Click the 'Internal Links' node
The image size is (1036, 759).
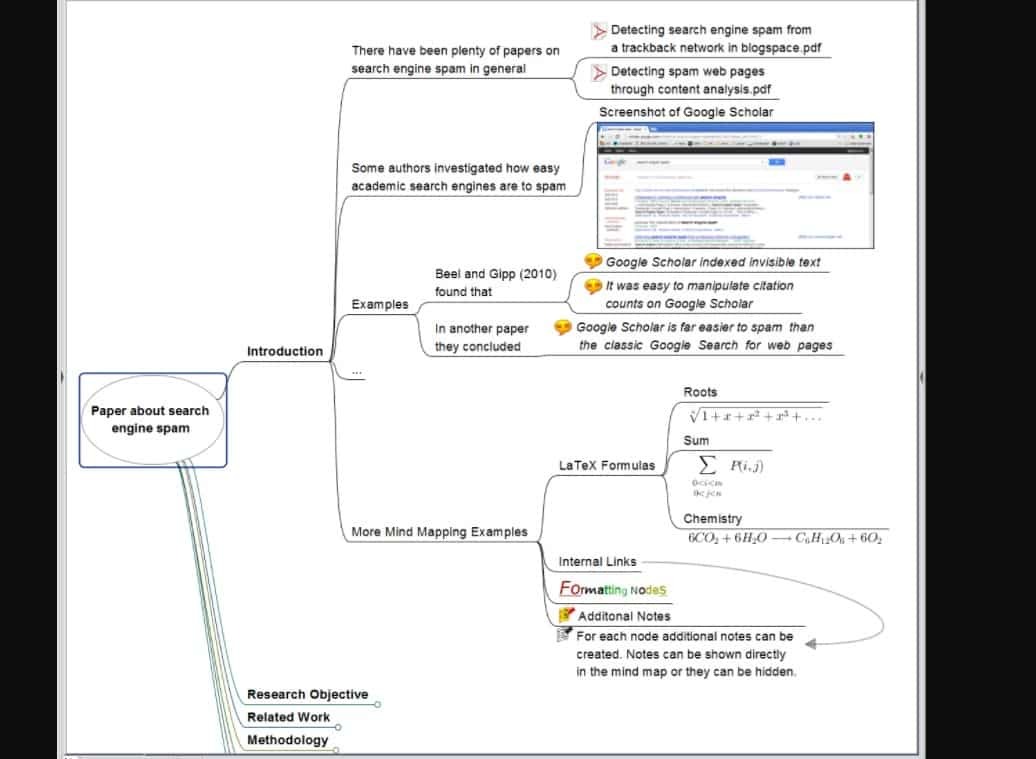pyautogui.click(x=597, y=561)
